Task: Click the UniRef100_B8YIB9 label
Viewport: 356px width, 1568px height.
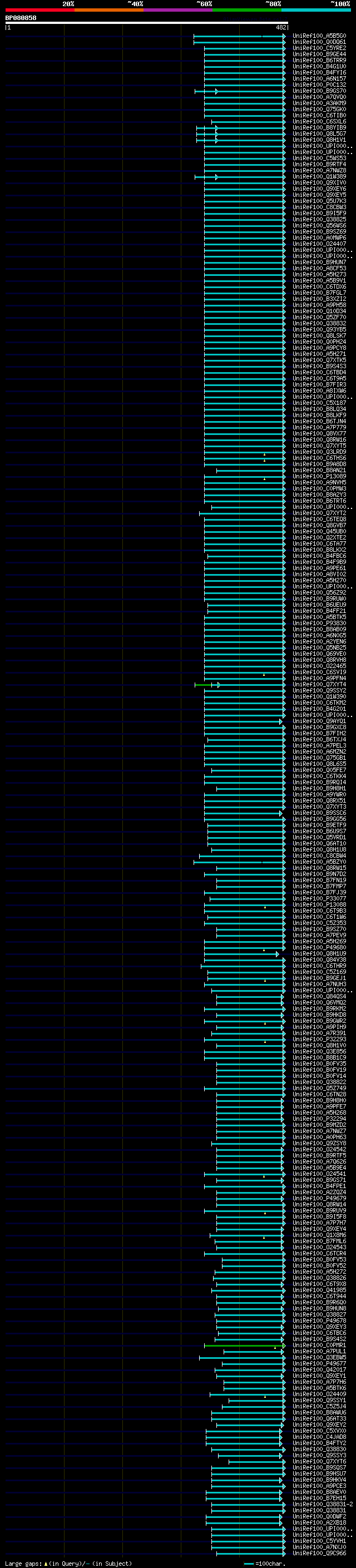Action: point(319,128)
